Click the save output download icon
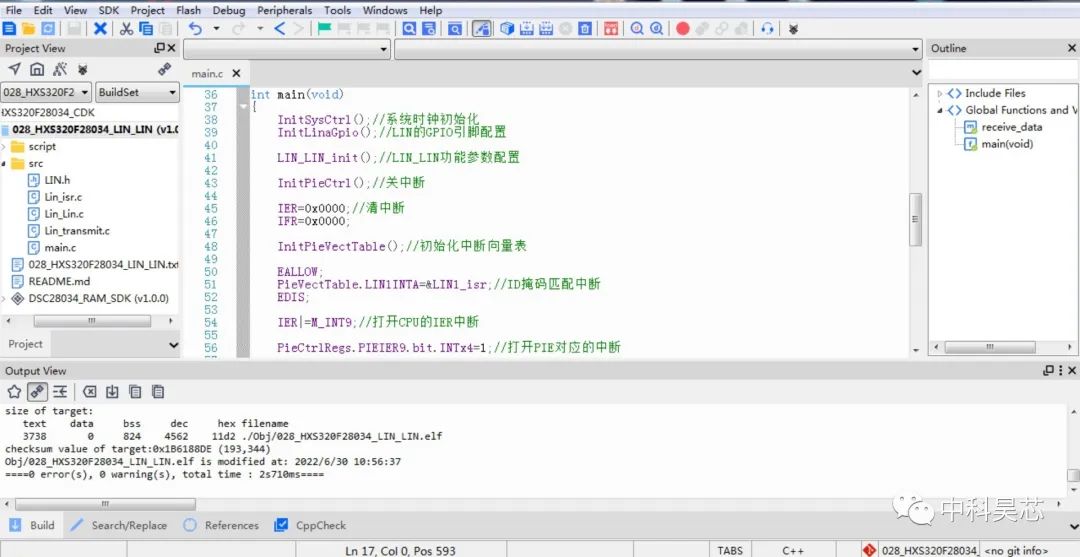Image resolution: width=1080 pixels, height=557 pixels. [112, 392]
